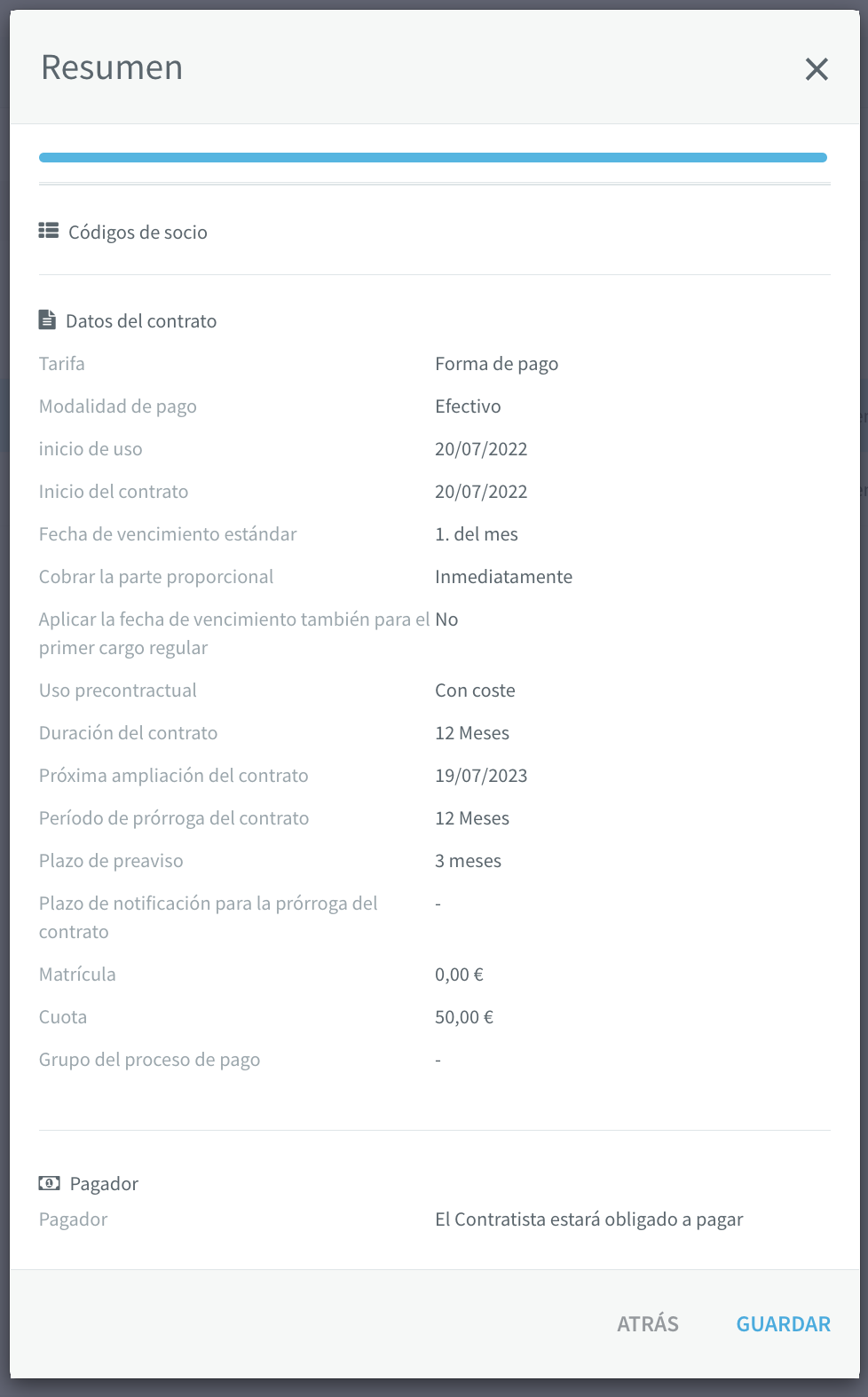Close the Resumen dialog with the X
The image size is (868, 1397).
tap(817, 69)
